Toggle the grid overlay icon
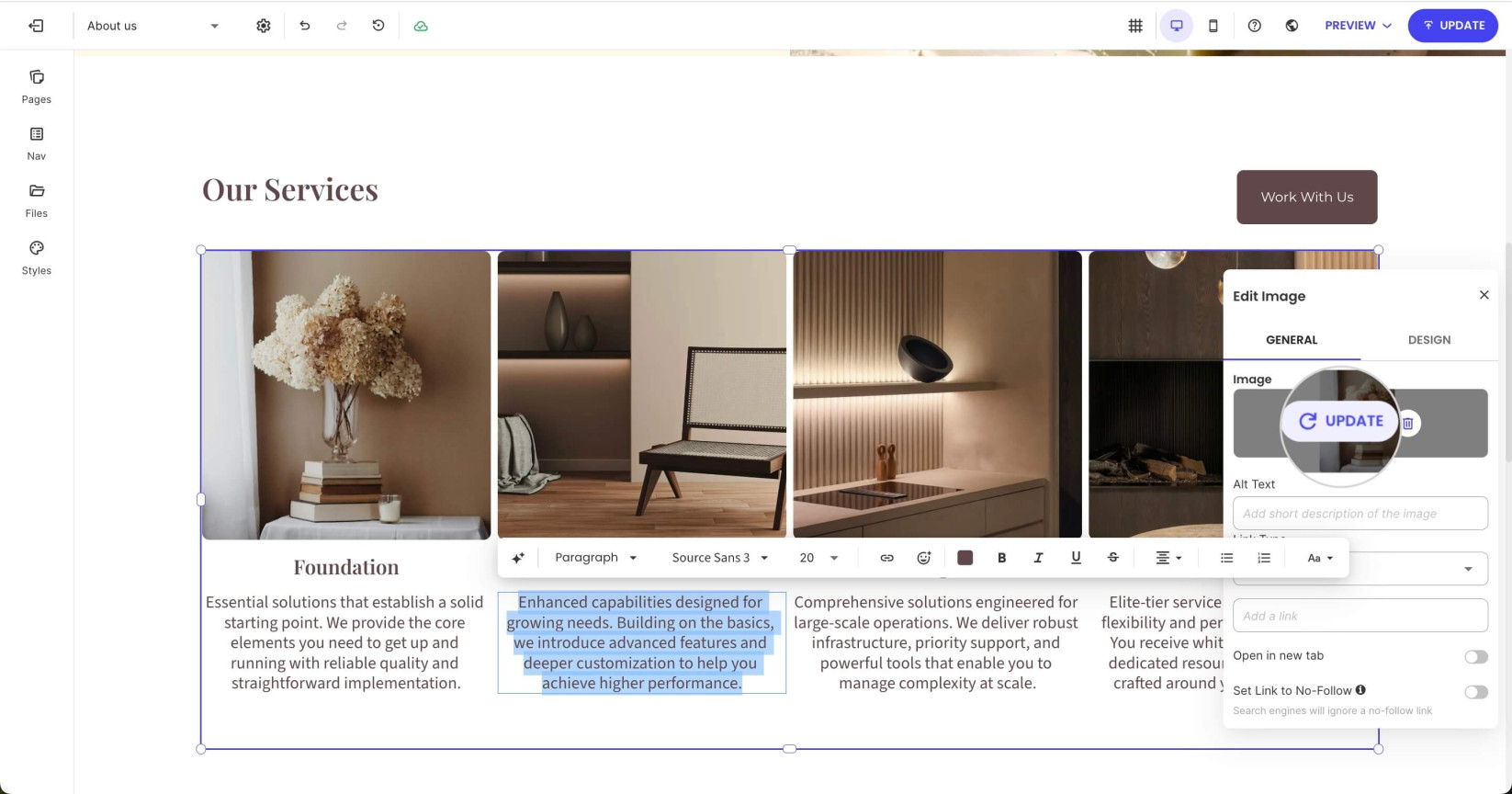 (x=1135, y=26)
